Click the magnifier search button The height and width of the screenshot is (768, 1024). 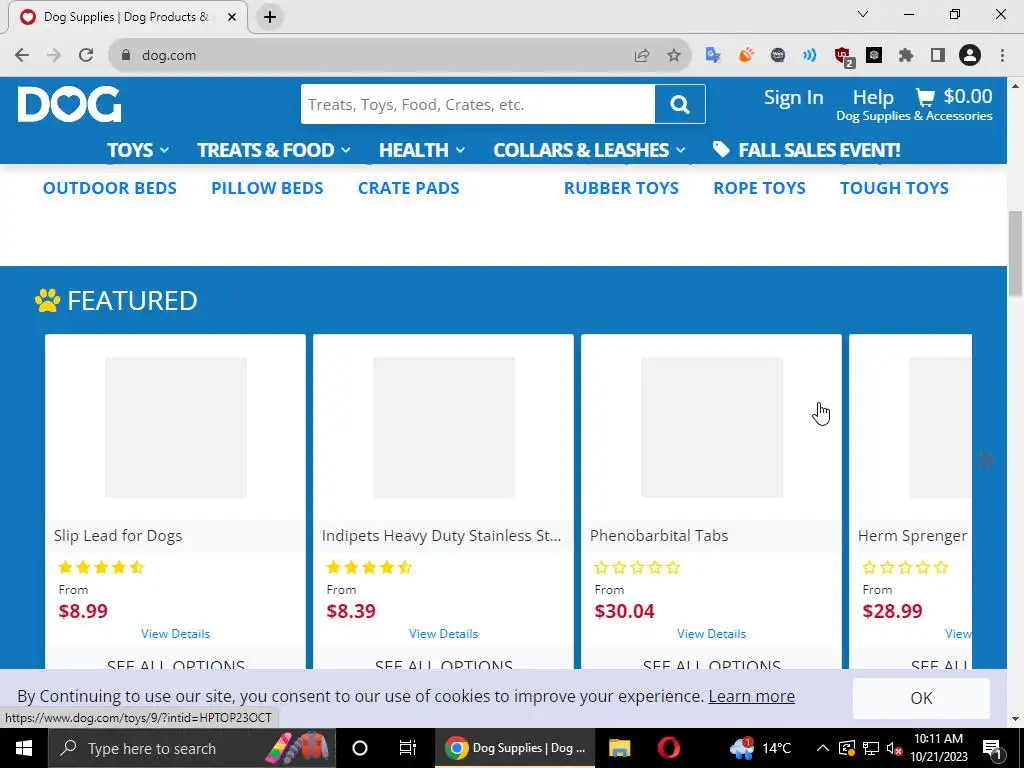(x=680, y=104)
